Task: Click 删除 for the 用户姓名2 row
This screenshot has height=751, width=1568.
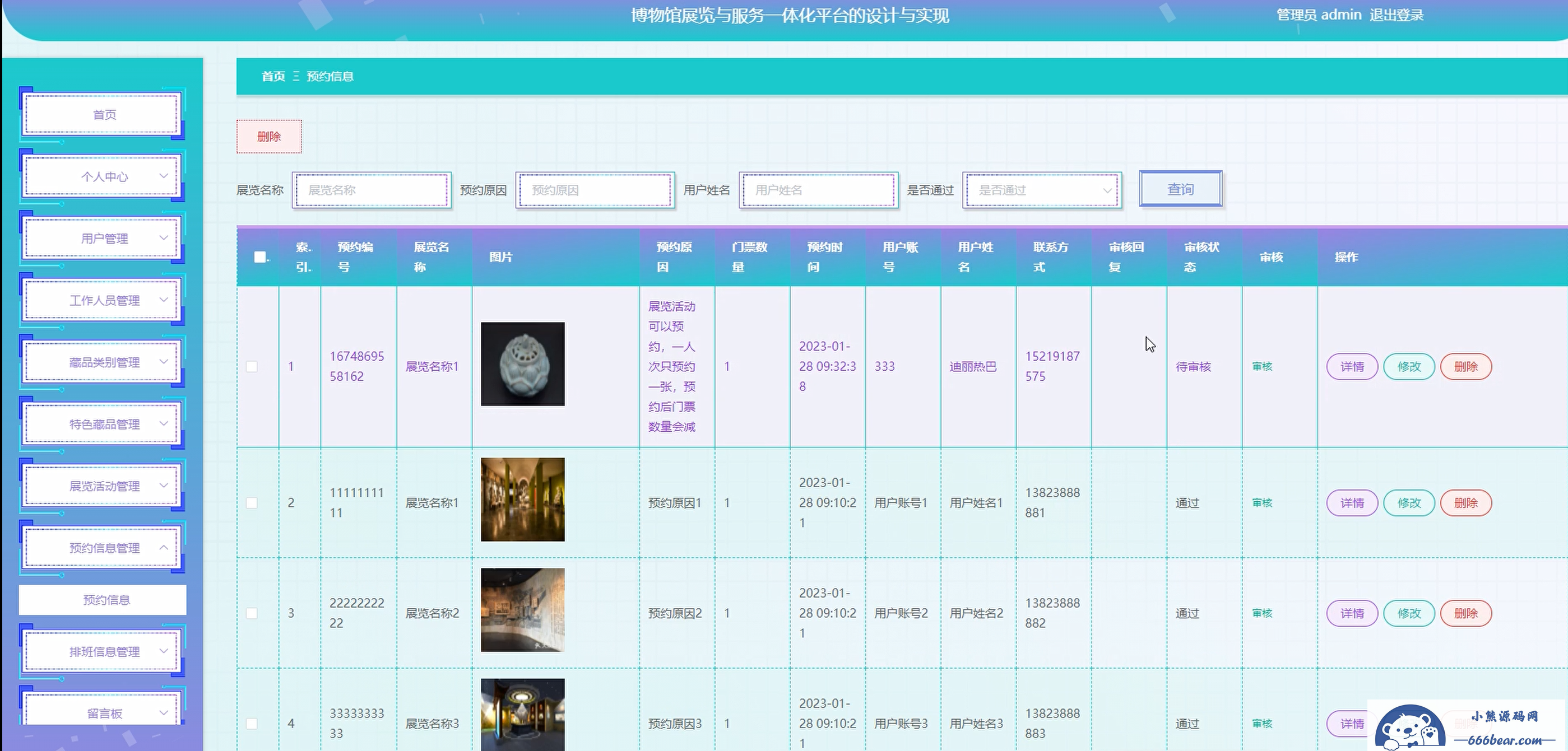Action: pyautogui.click(x=1466, y=614)
